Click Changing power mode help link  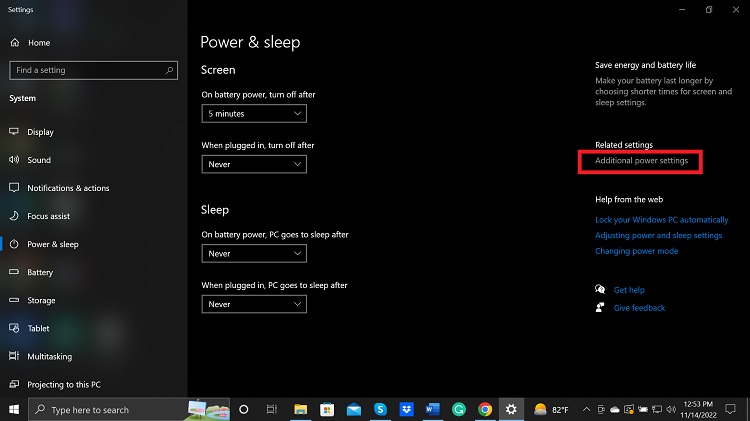tap(636, 251)
